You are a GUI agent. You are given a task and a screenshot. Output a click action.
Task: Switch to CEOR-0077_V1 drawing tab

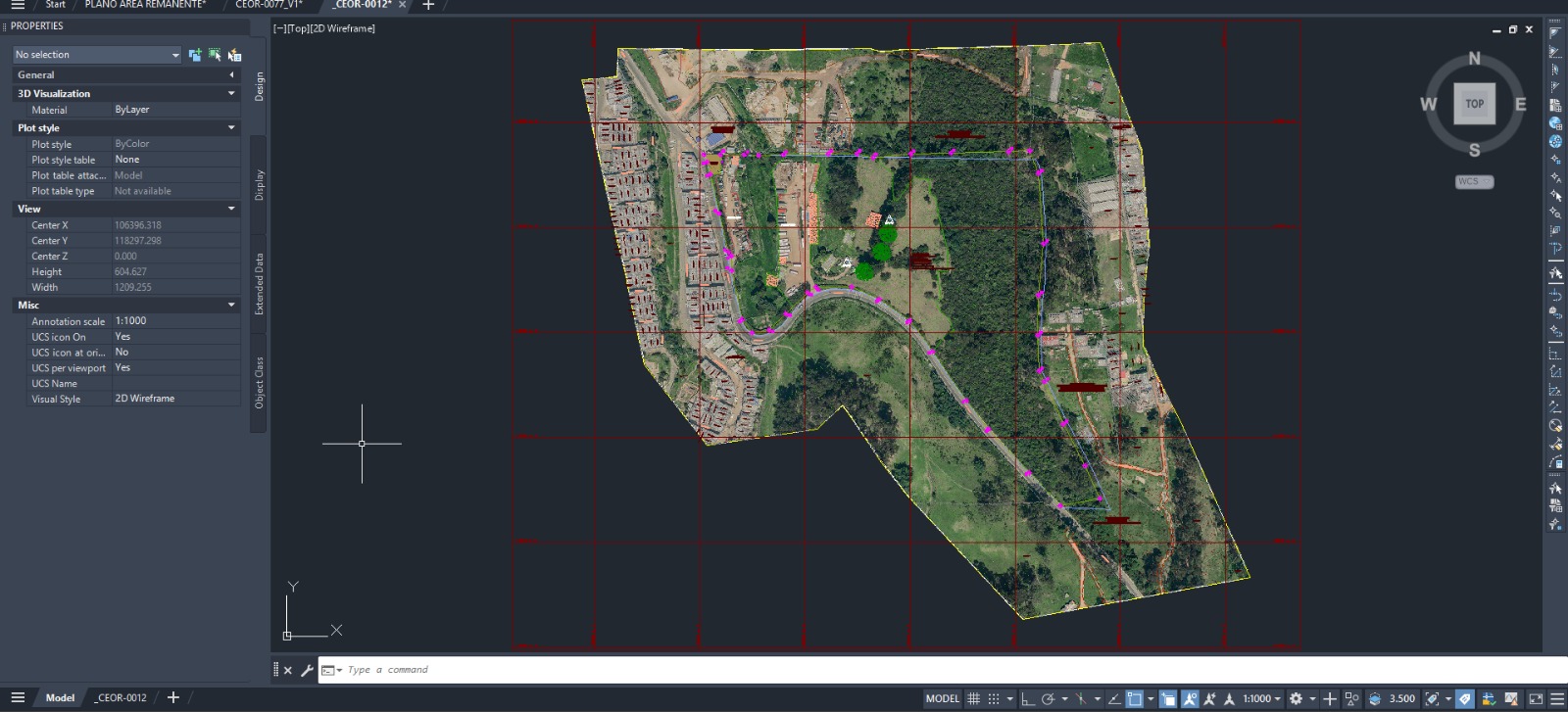click(269, 5)
